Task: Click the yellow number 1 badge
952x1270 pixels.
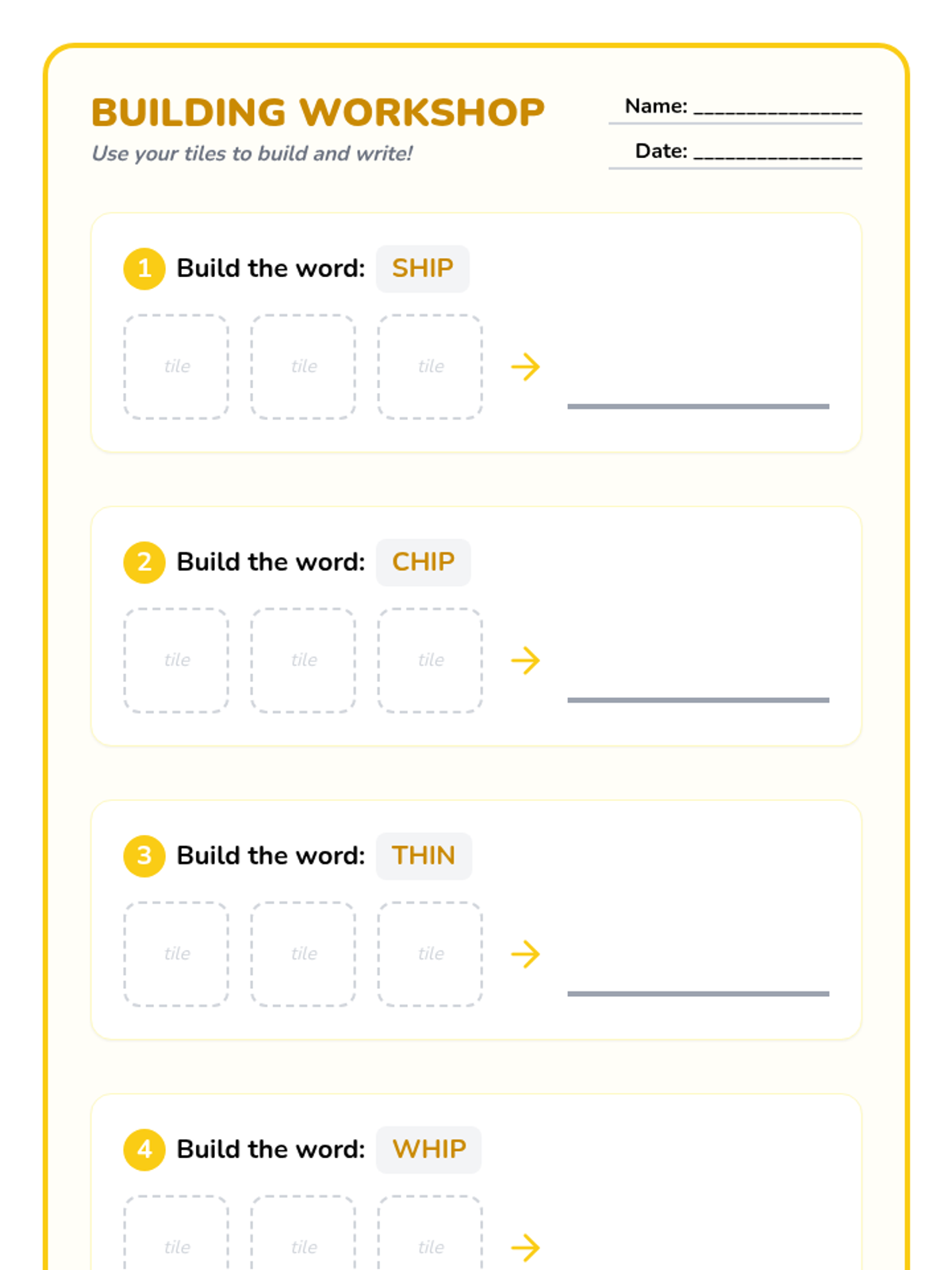Action: pyautogui.click(x=144, y=268)
